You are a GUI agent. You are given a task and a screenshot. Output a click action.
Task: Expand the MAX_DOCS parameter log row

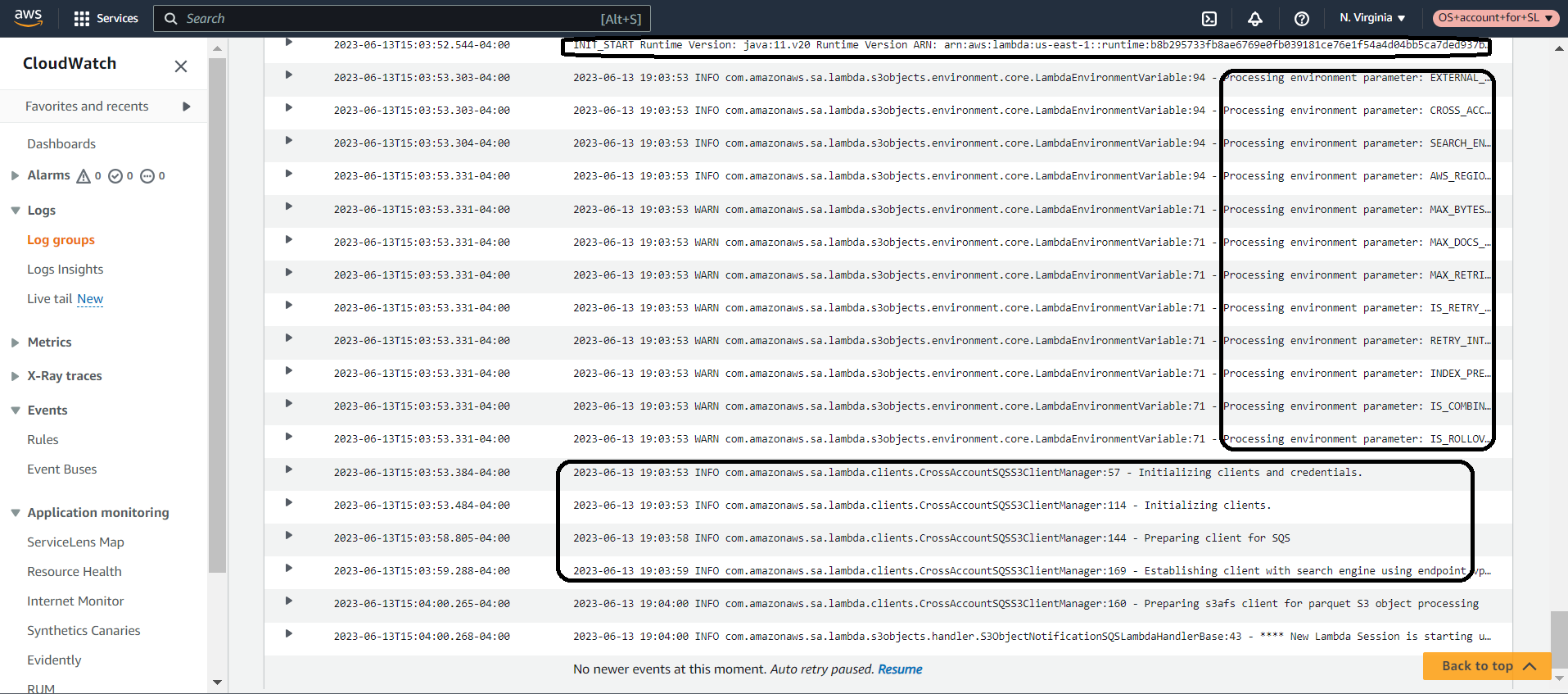[288, 239]
